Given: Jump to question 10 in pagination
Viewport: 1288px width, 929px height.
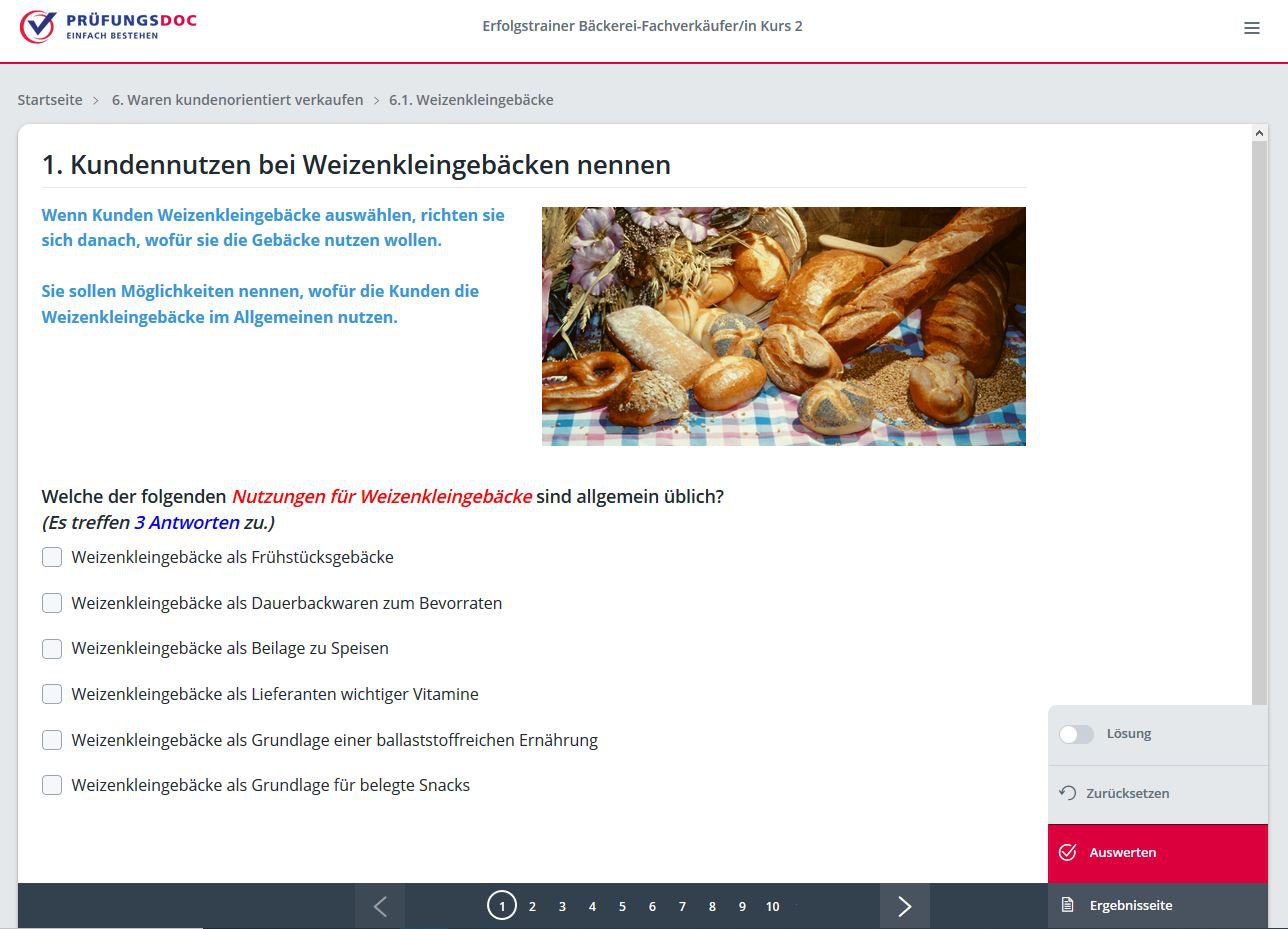Looking at the screenshot, I should 772,906.
